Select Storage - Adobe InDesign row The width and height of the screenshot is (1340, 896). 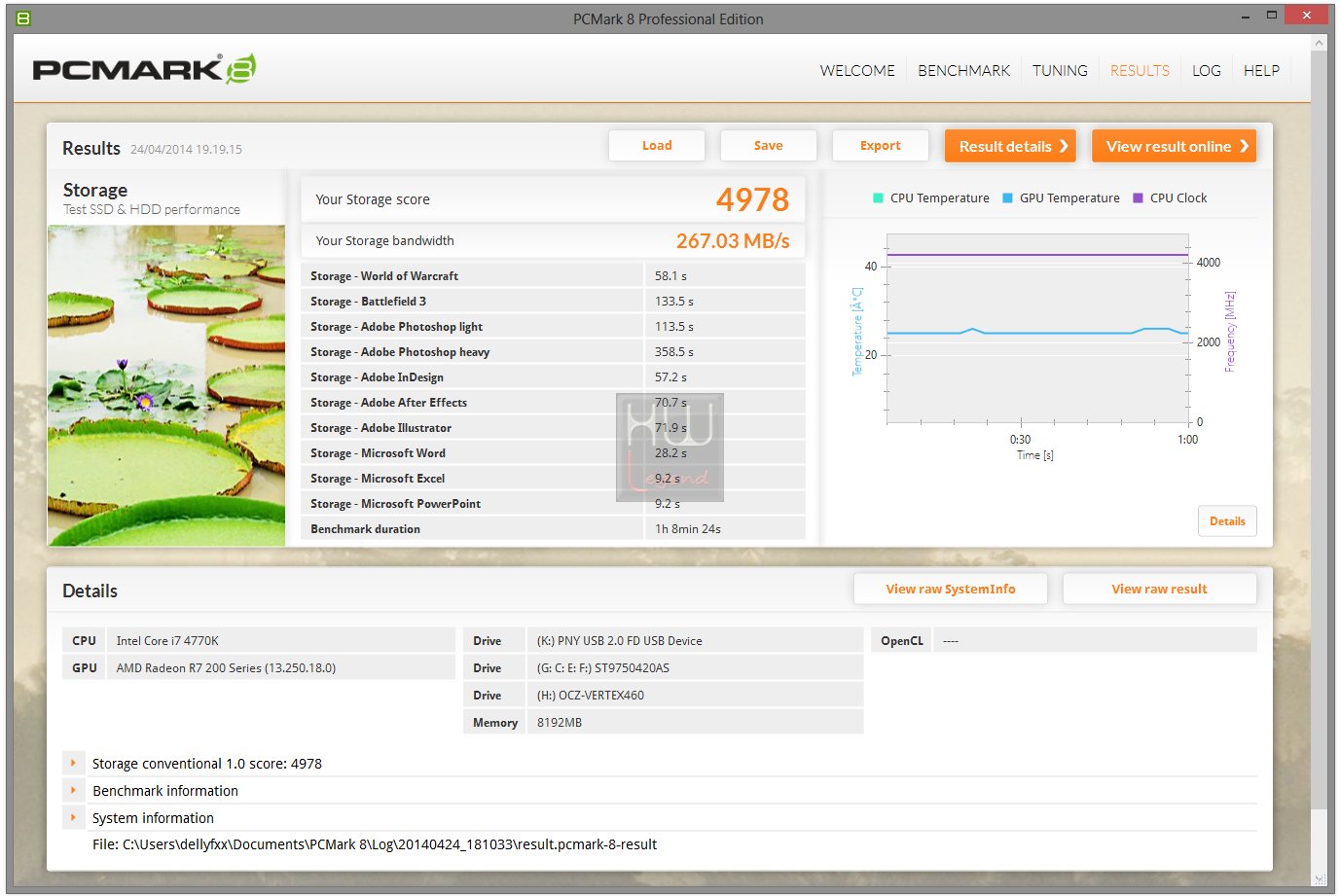553,377
